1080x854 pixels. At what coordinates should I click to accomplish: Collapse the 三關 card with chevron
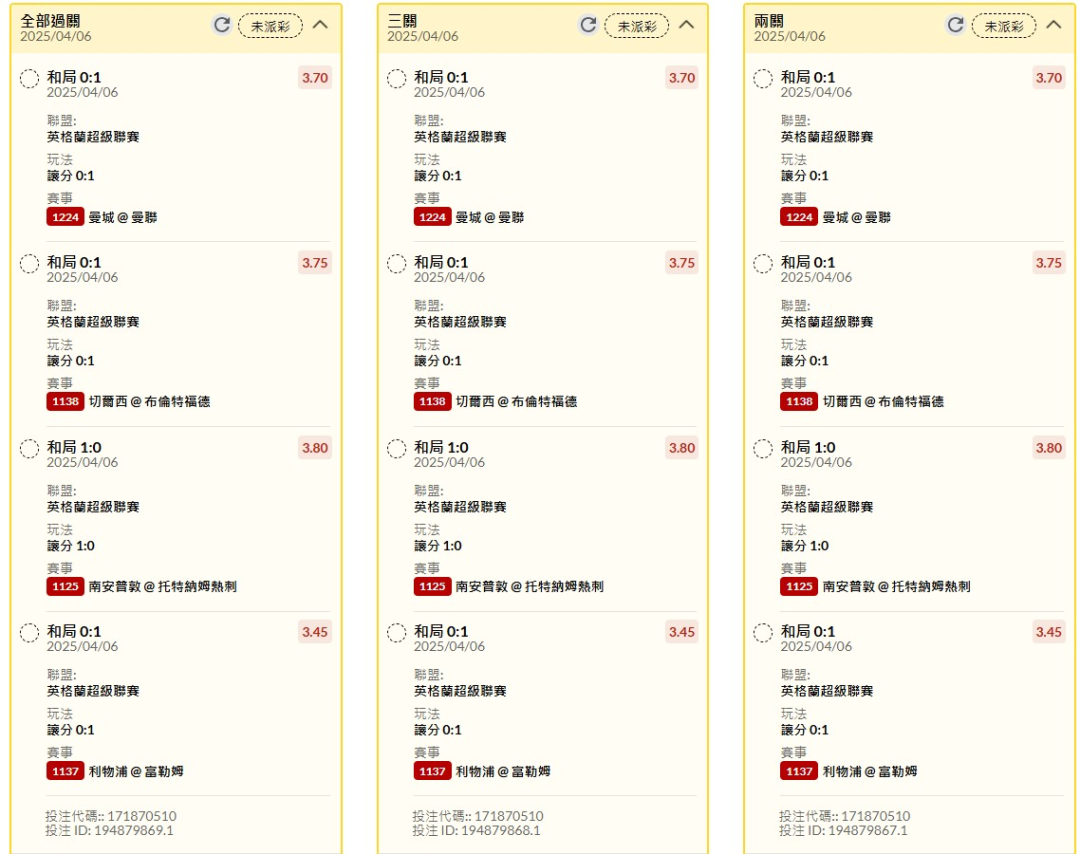686,25
